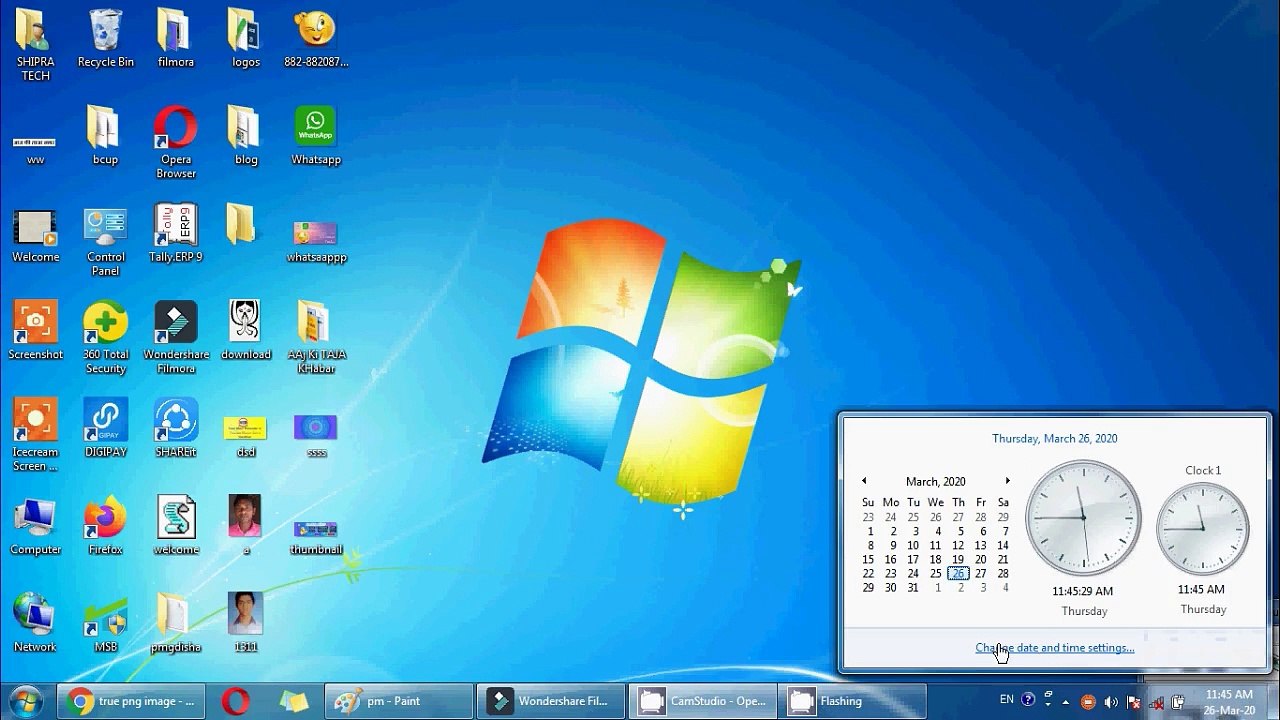Launch the Whatsapp desktop shortcut

pyautogui.click(x=316, y=136)
